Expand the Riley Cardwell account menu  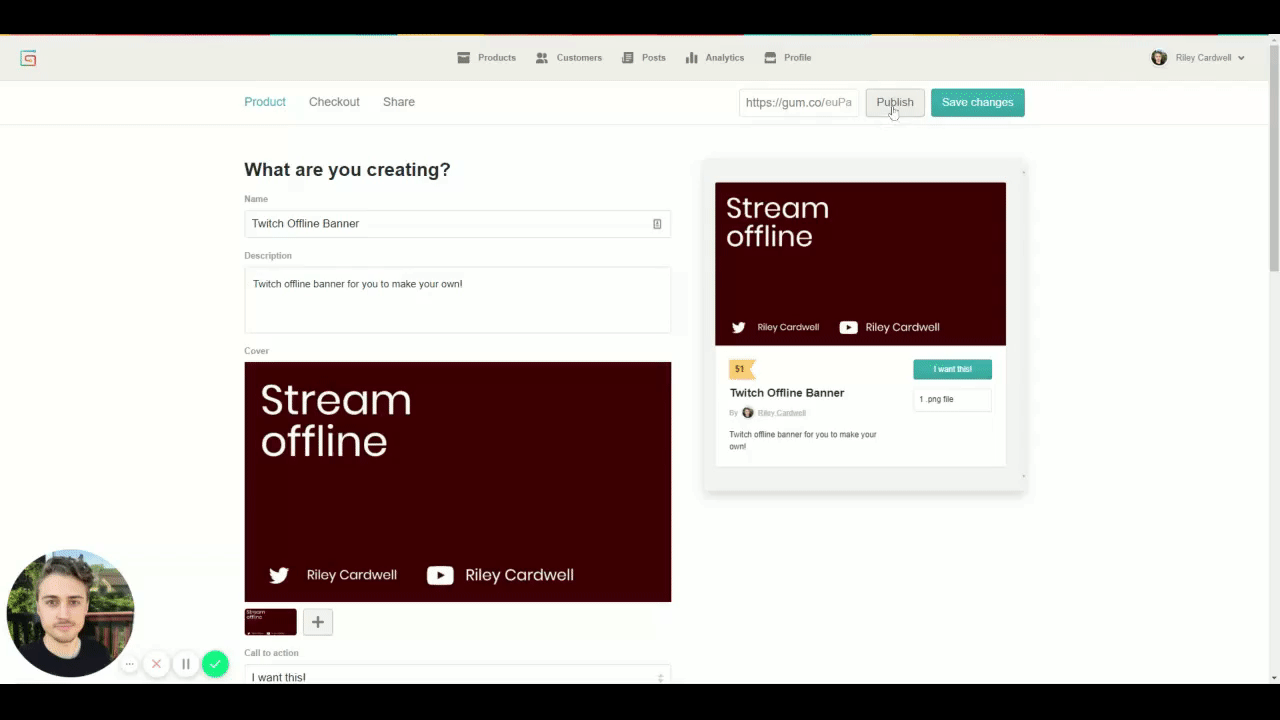[1198, 58]
